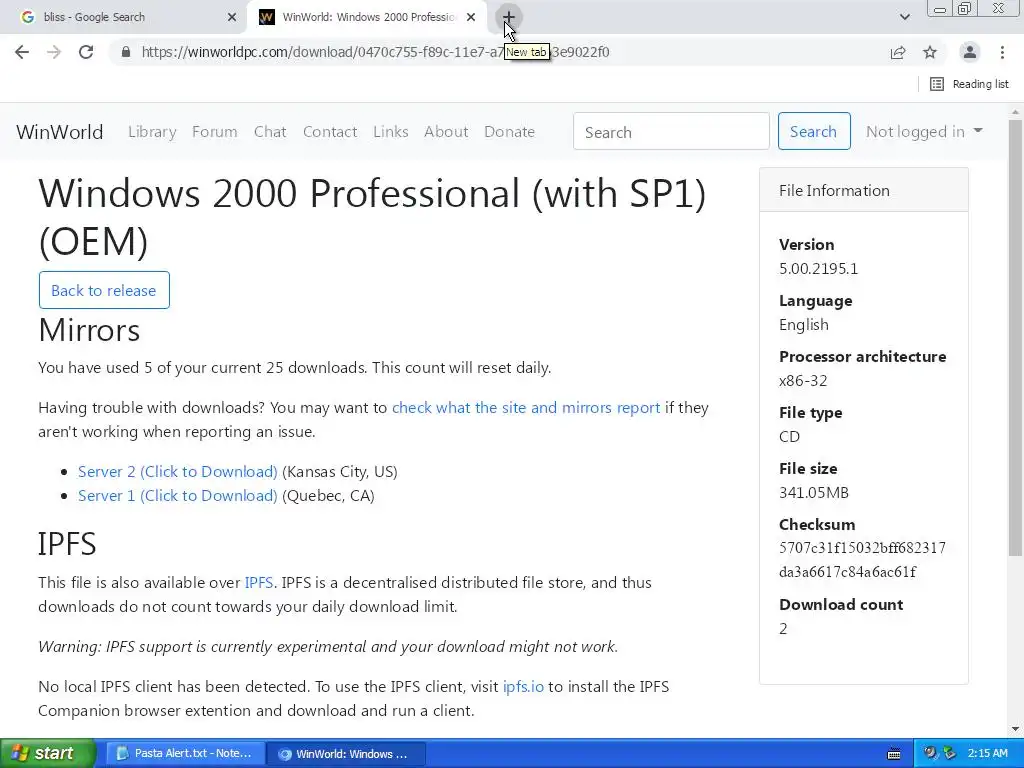This screenshot has height=768, width=1024.
Task: Click the scrollbar up arrow
Action: (1016, 112)
